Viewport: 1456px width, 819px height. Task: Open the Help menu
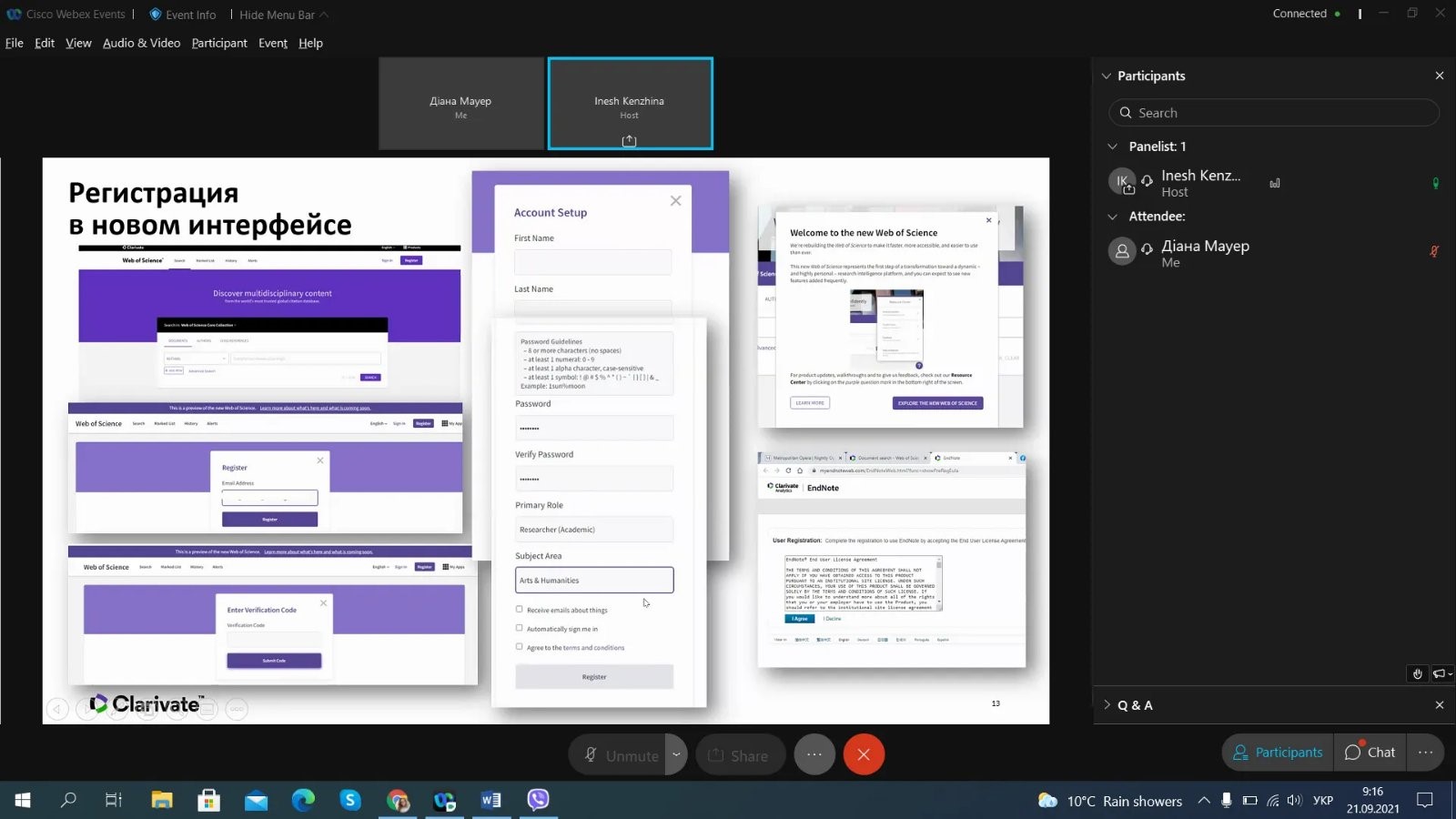coord(310,43)
